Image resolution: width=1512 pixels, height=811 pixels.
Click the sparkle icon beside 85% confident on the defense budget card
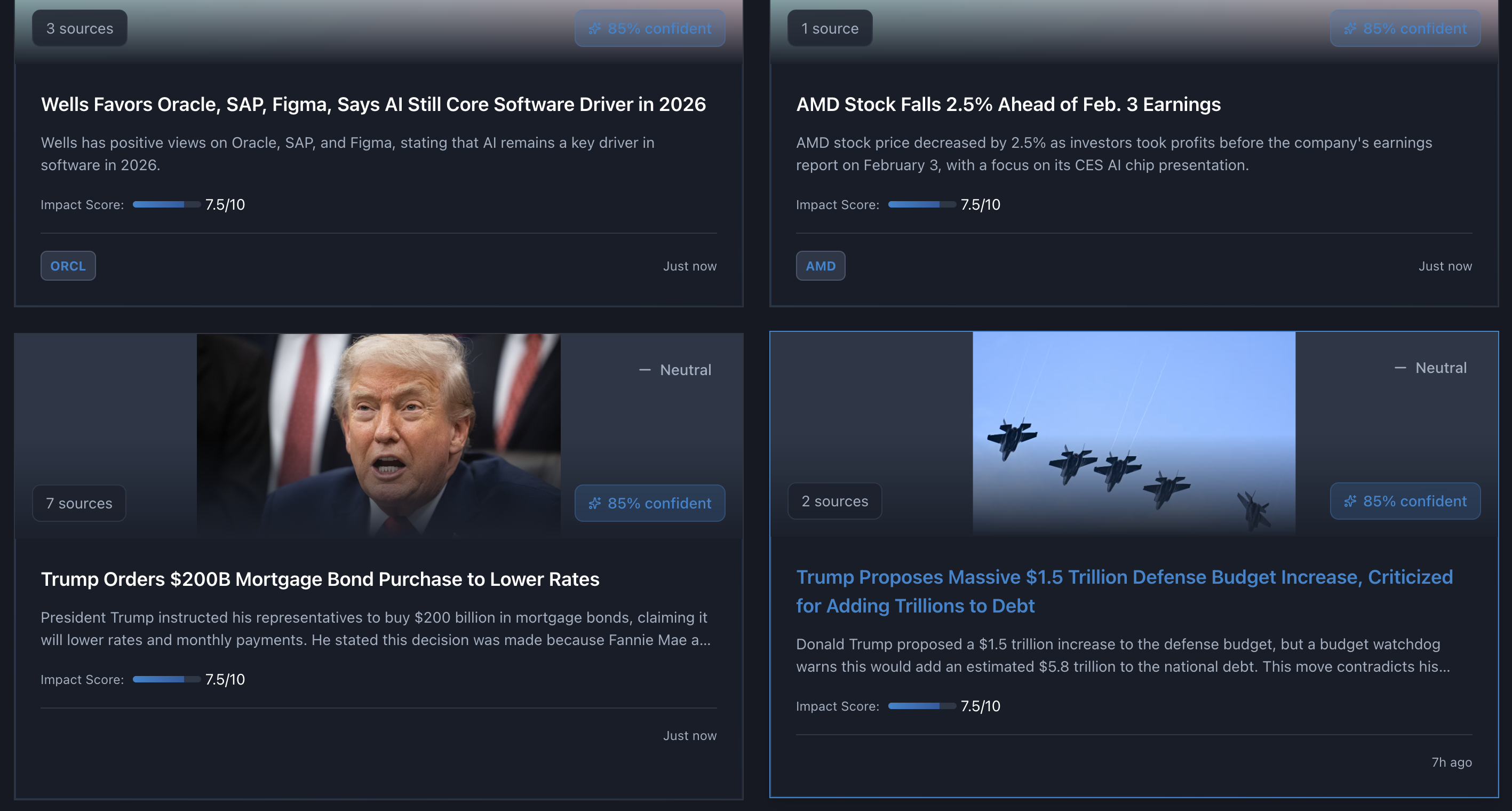tap(1349, 500)
